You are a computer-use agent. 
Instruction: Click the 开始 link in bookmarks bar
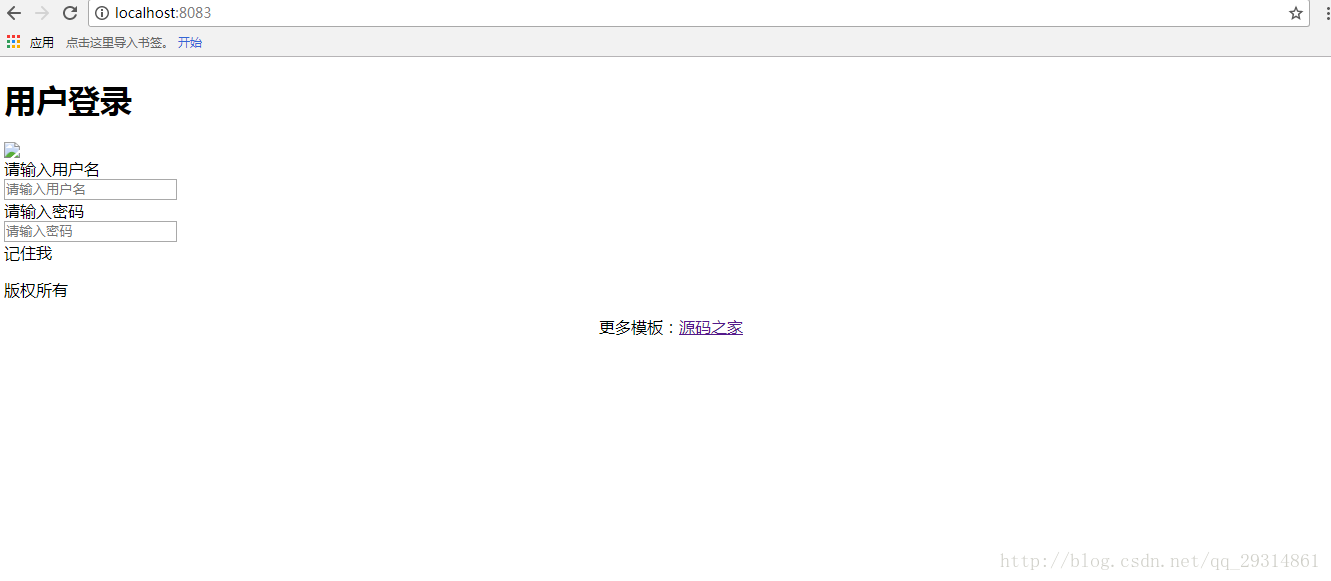click(190, 43)
